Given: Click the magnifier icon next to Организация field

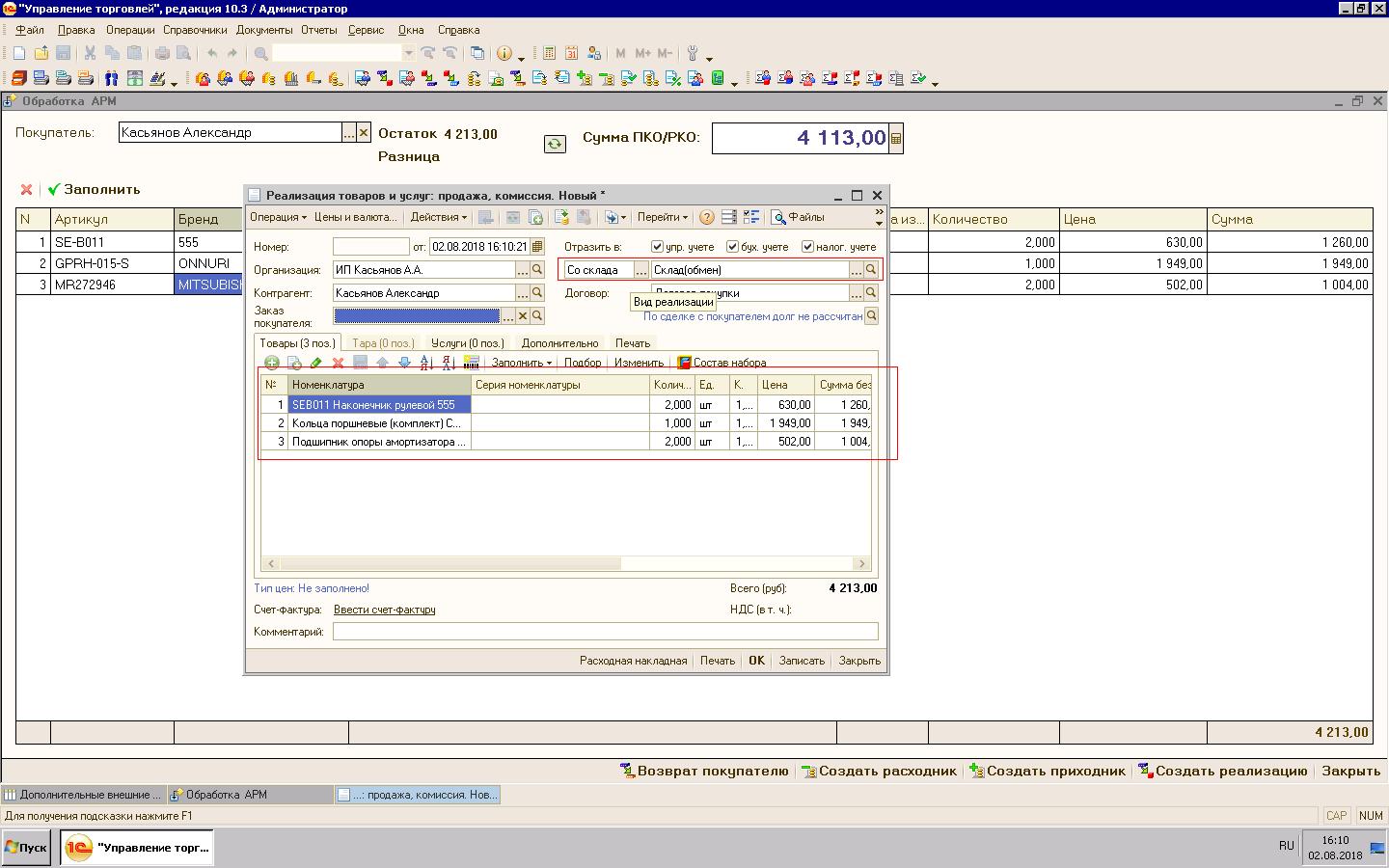Looking at the screenshot, I should point(537,270).
